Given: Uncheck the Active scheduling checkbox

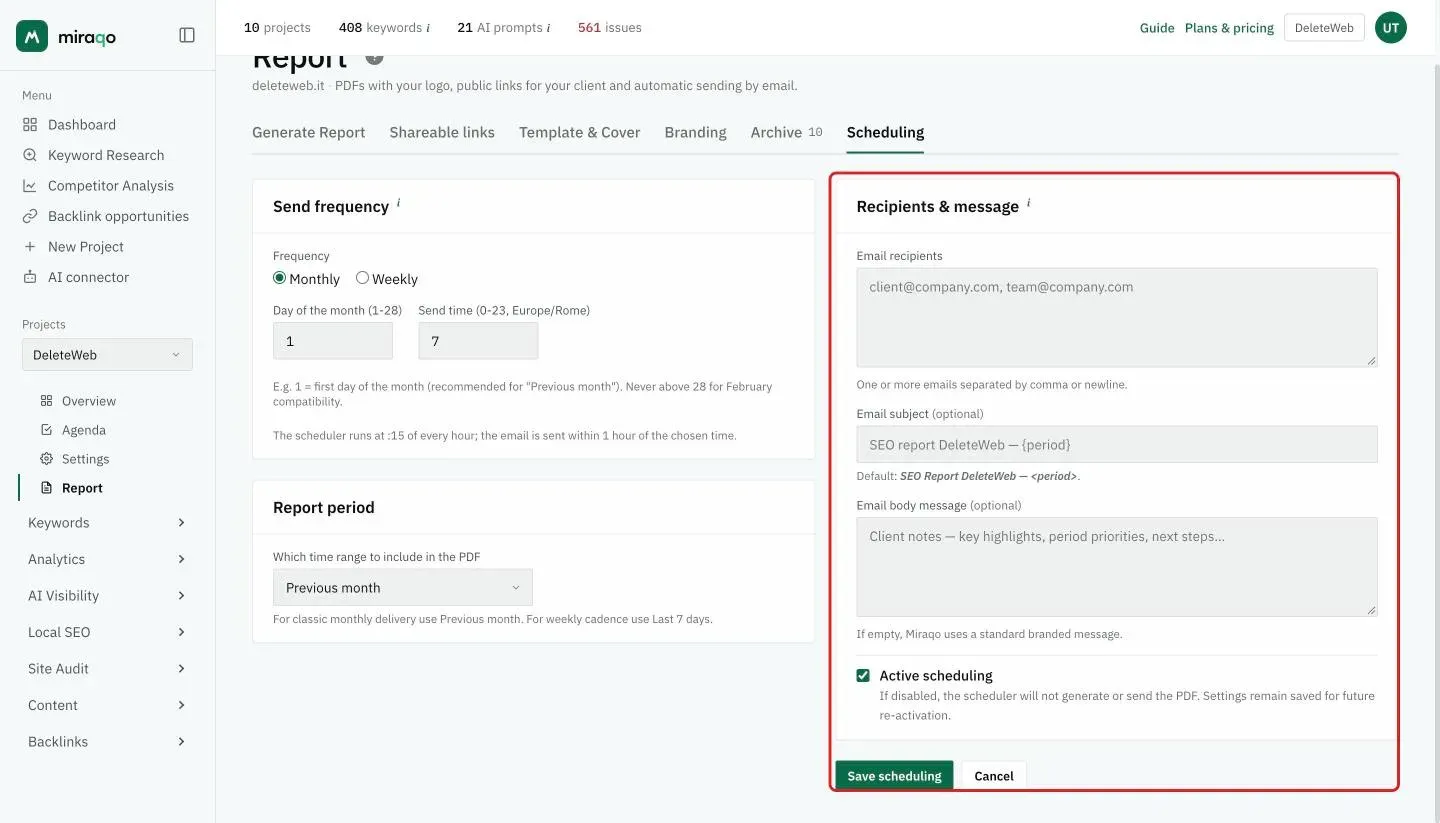Looking at the screenshot, I should [x=863, y=676].
